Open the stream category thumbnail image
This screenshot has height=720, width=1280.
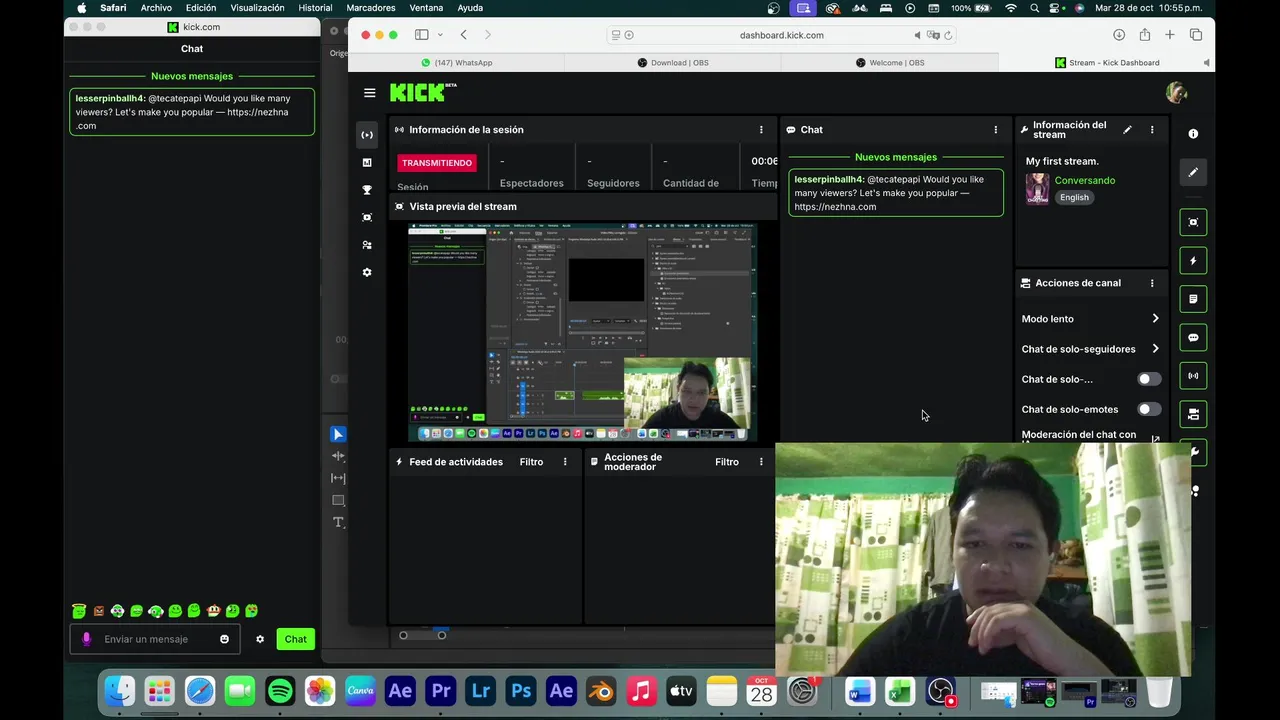(1037, 189)
